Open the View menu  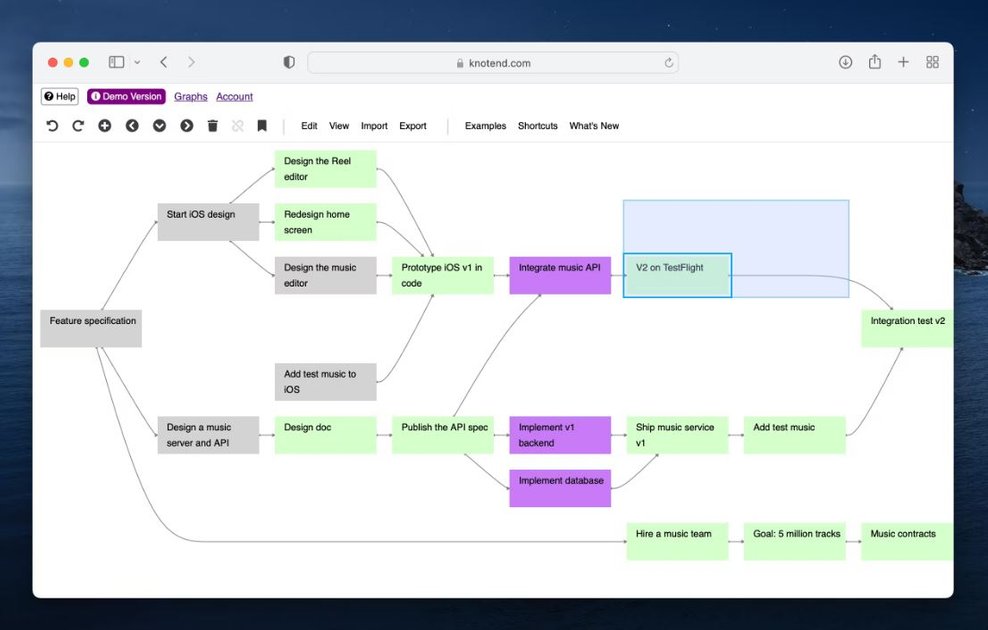click(x=339, y=126)
